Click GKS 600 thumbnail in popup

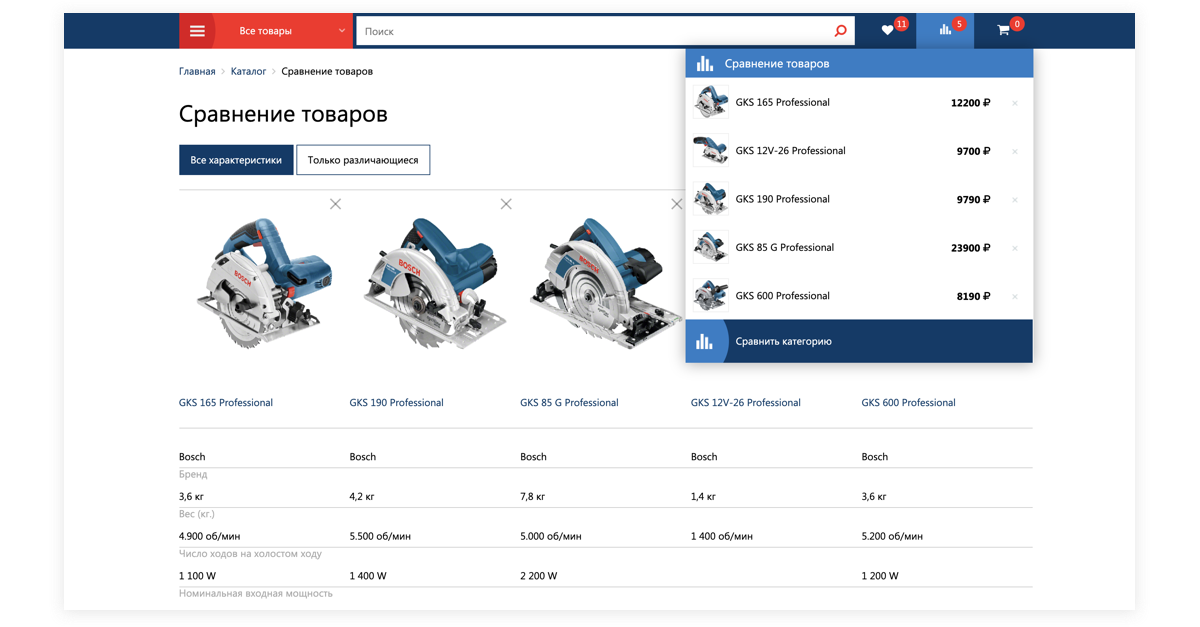[710, 296]
